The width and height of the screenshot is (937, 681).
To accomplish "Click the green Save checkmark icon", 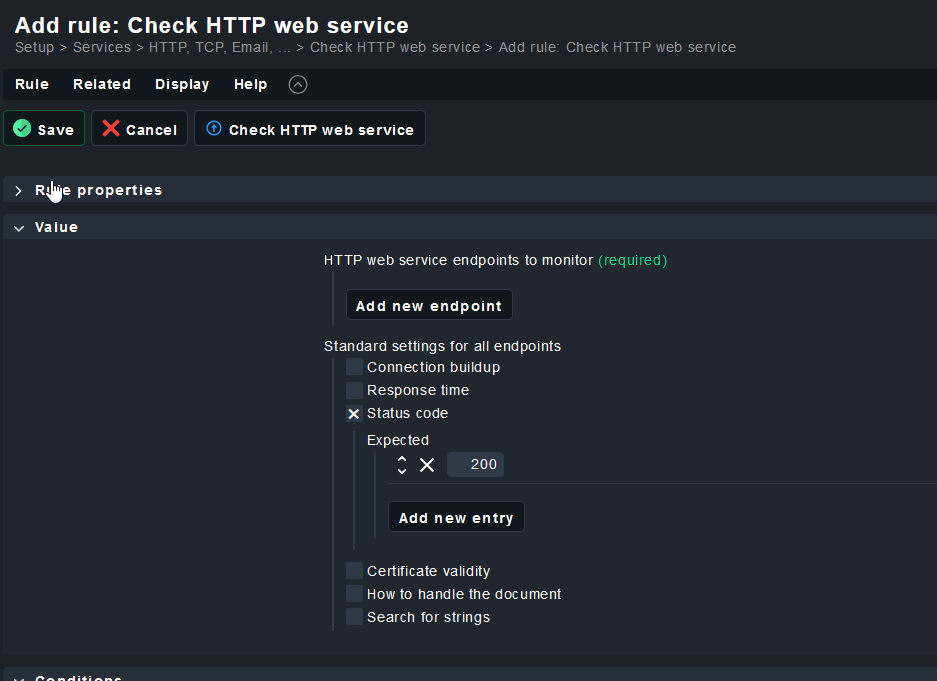I will click(22, 129).
